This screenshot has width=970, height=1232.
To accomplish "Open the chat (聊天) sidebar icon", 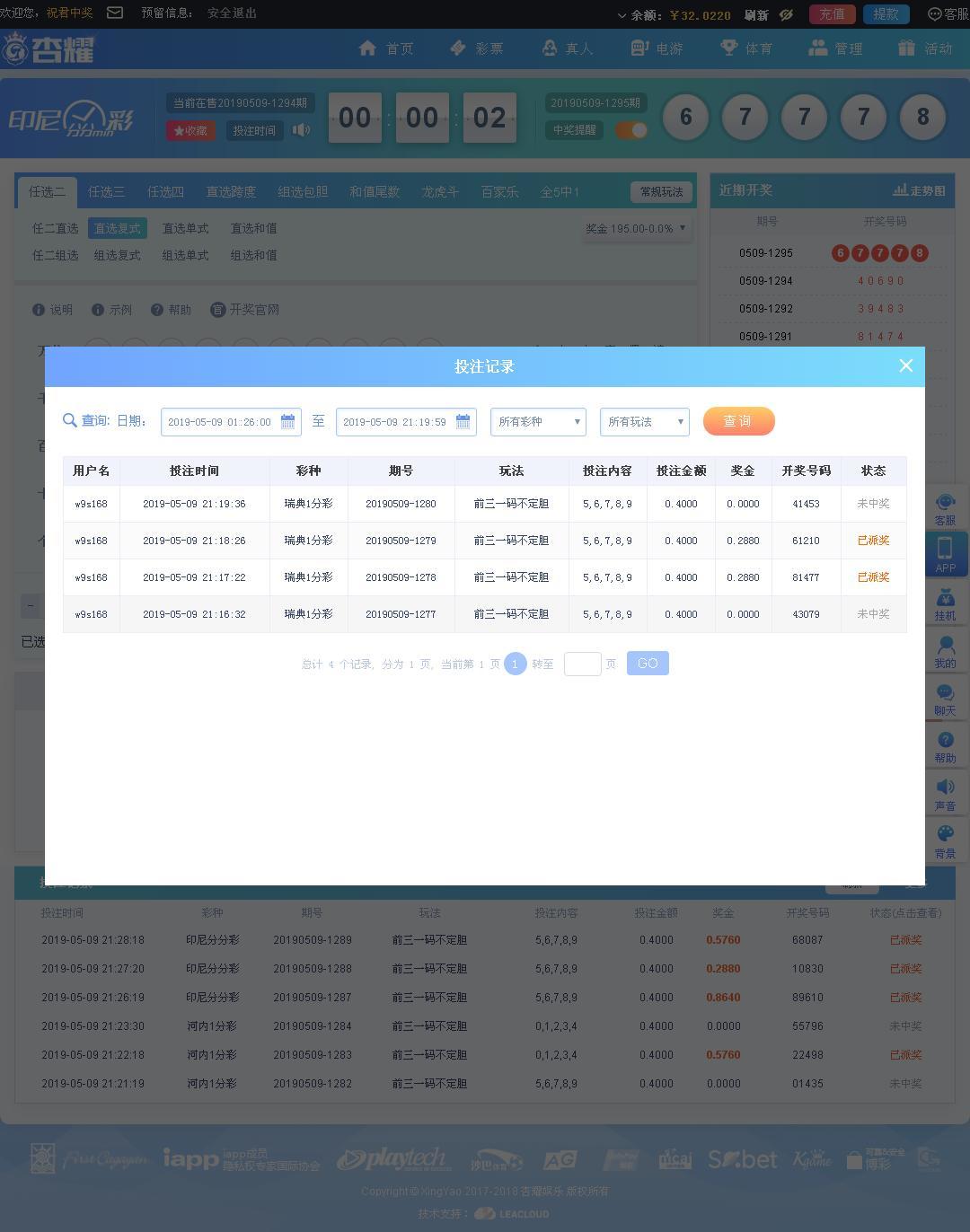I will coord(945,698).
